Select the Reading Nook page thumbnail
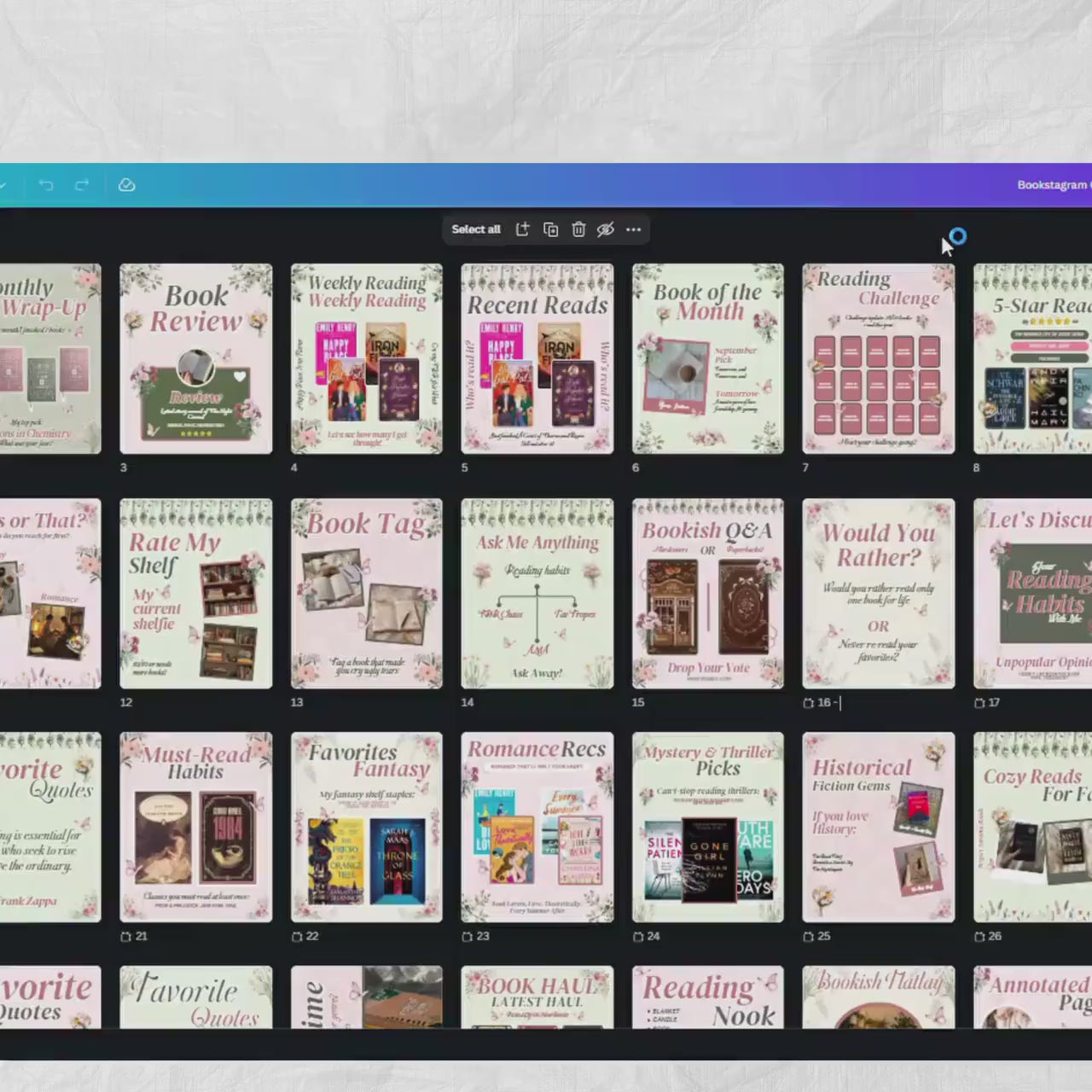 point(708,996)
